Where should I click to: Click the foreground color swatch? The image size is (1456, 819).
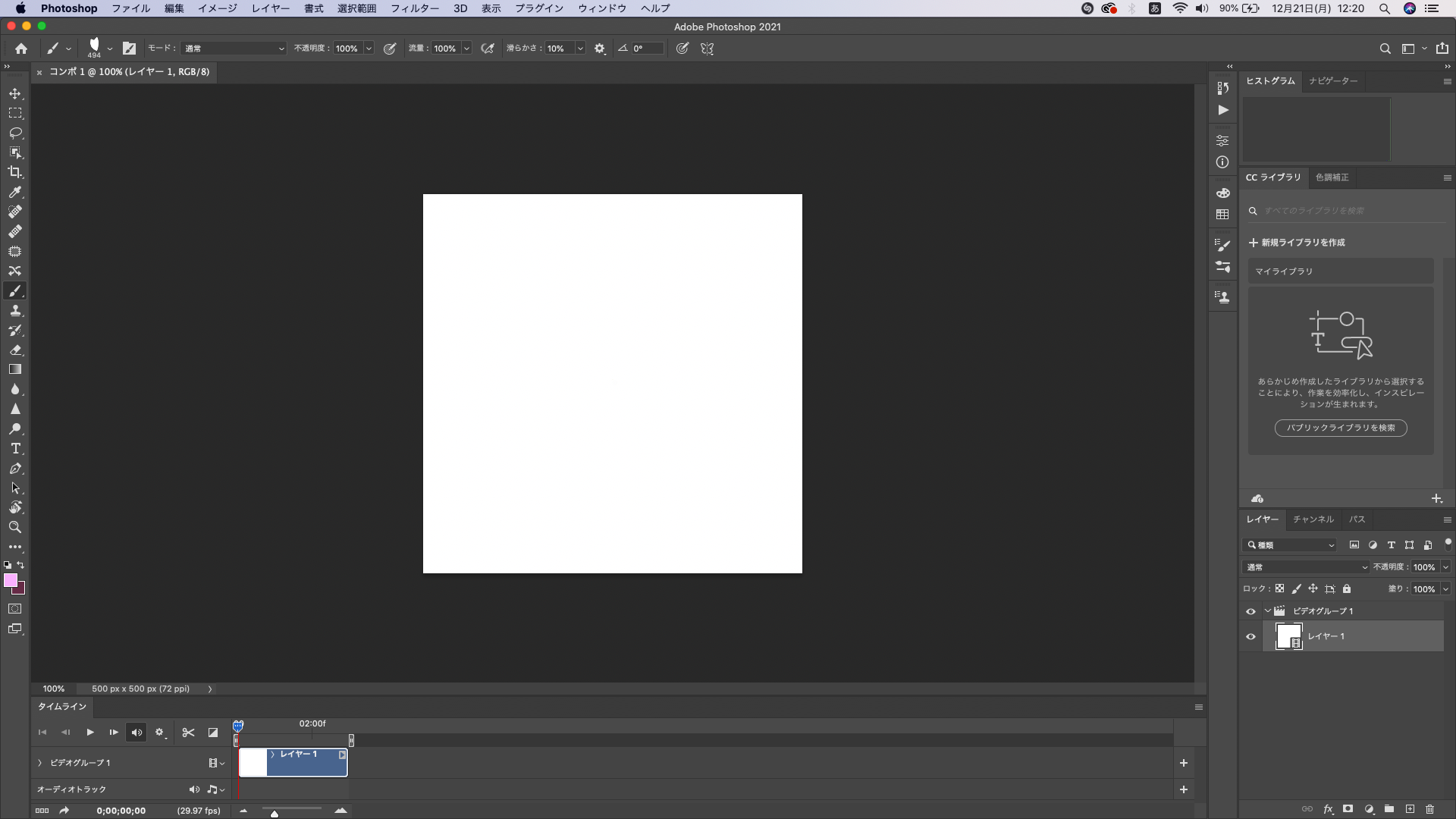click(x=10, y=581)
